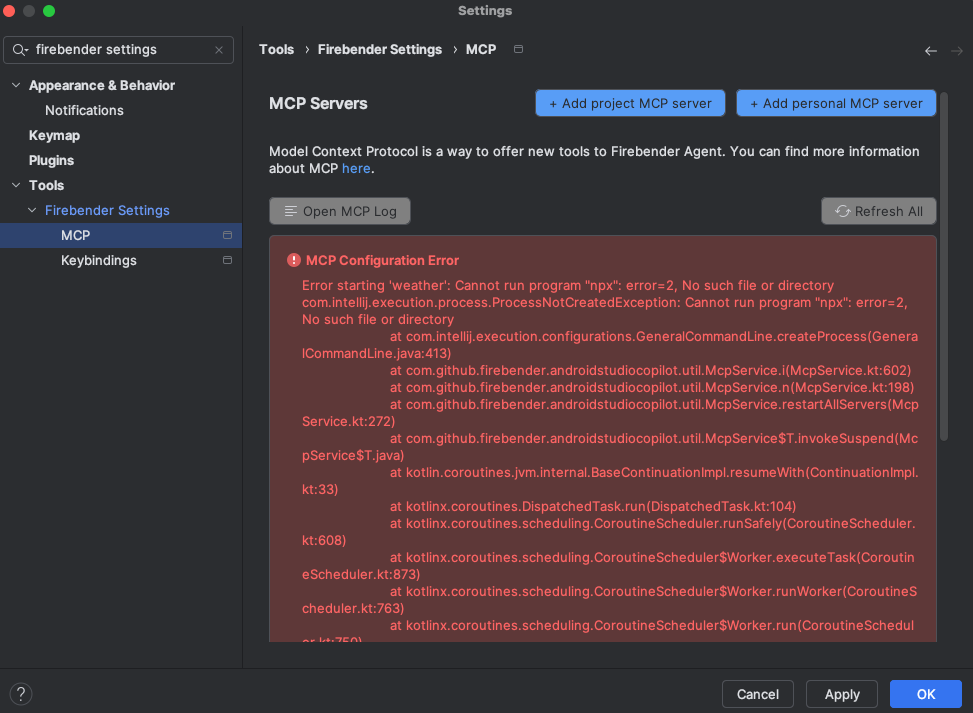Refresh all MCP servers
973x713 pixels.
pos(878,211)
